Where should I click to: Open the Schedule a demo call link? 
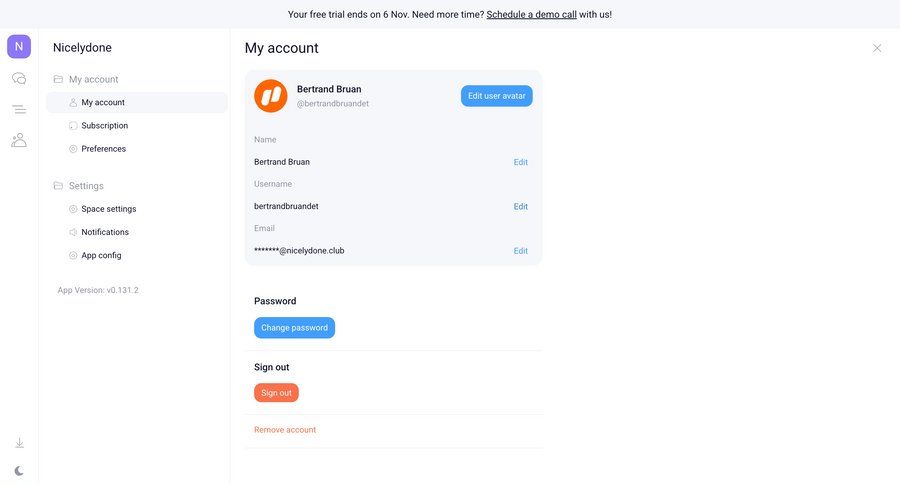(x=531, y=14)
